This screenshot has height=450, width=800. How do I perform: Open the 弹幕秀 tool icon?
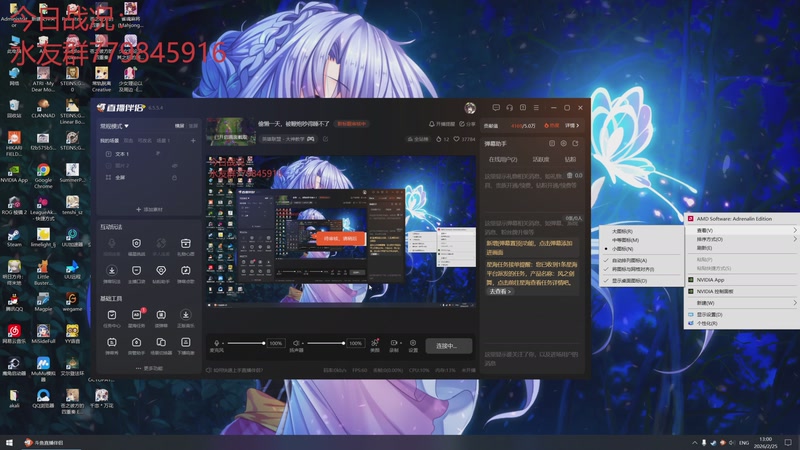(112, 342)
